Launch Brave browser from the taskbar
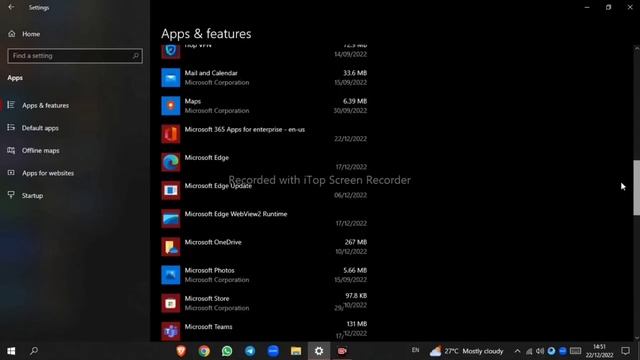 click(181, 351)
